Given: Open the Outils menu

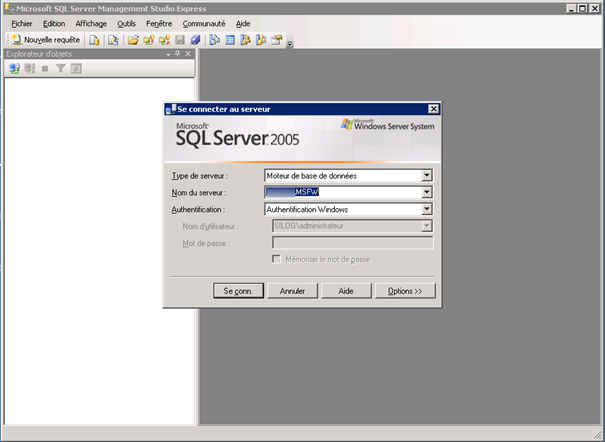Looking at the screenshot, I should [127, 24].
